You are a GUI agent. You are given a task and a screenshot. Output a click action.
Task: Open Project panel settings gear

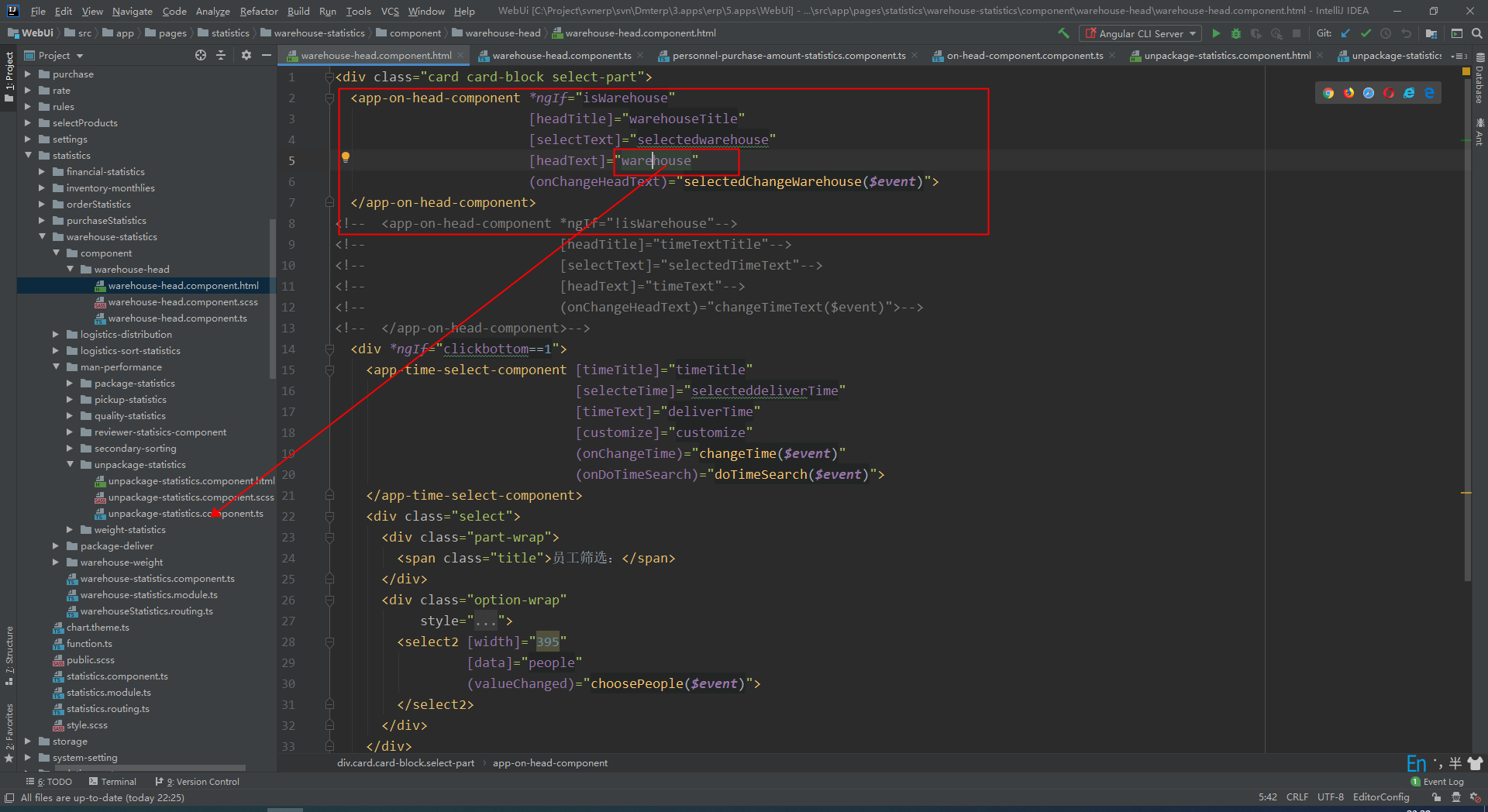tap(246, 55)
